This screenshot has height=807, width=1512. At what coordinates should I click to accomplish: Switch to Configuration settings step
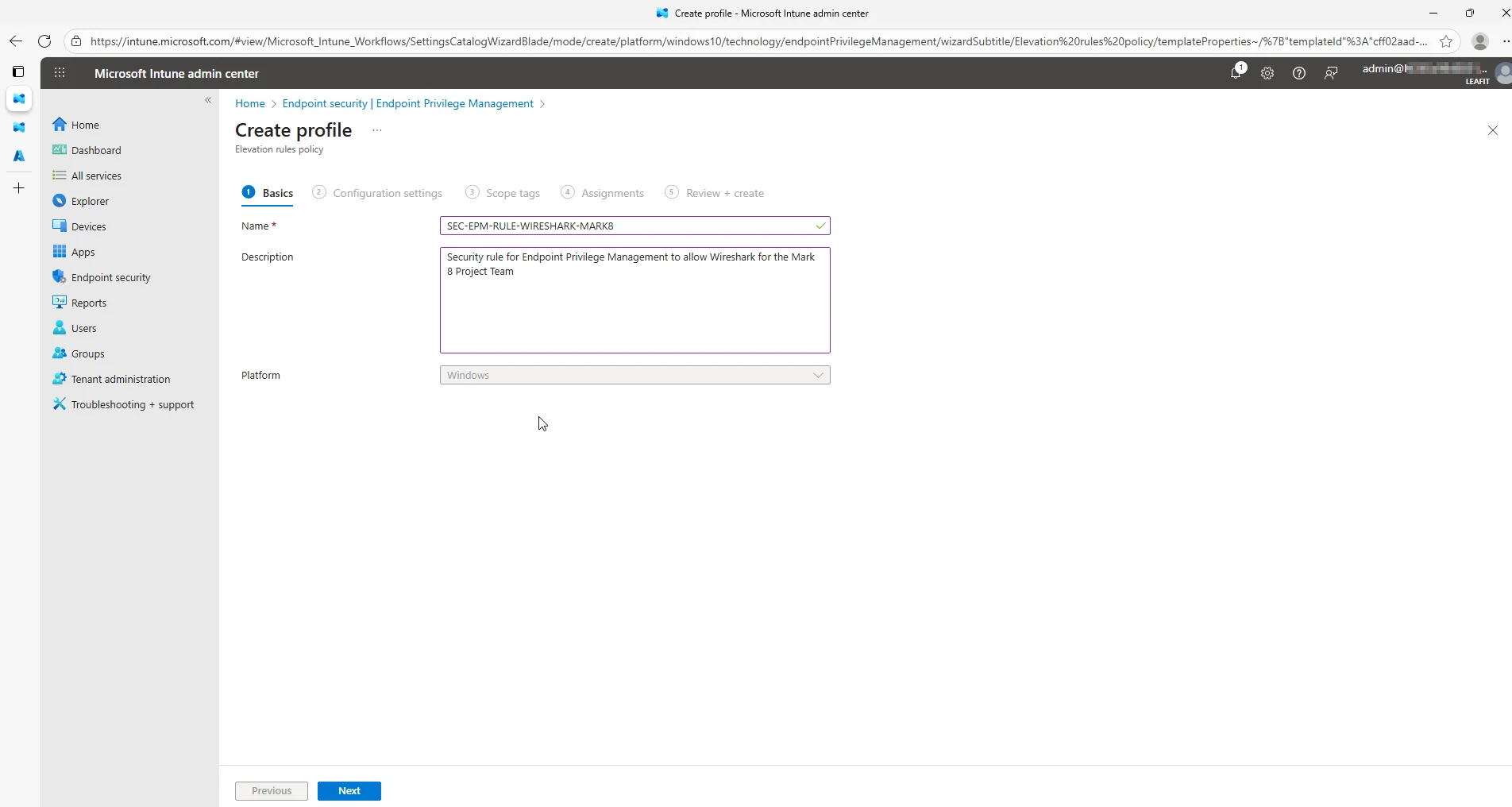tap(377, 193)
